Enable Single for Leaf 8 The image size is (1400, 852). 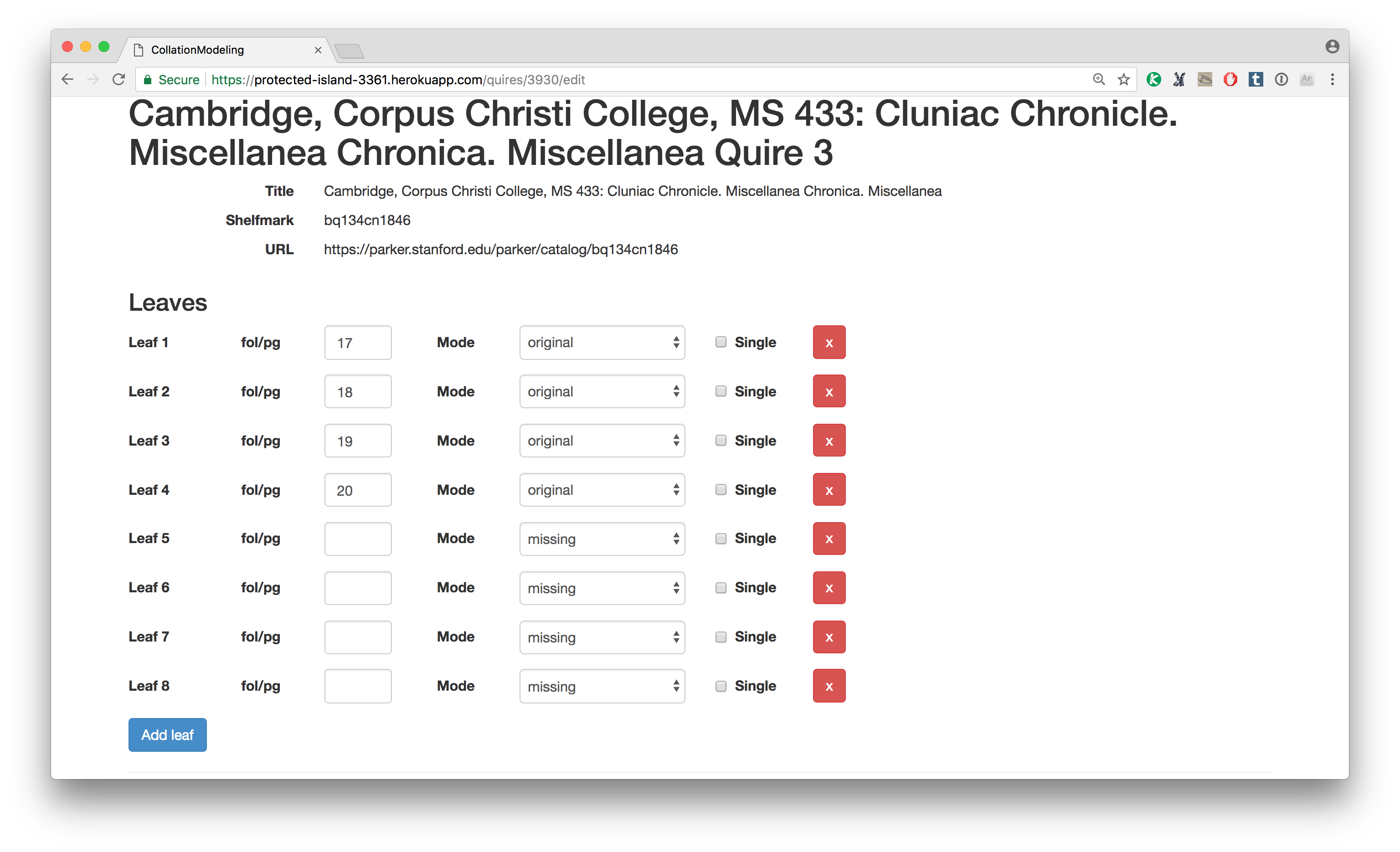point(721,686)
